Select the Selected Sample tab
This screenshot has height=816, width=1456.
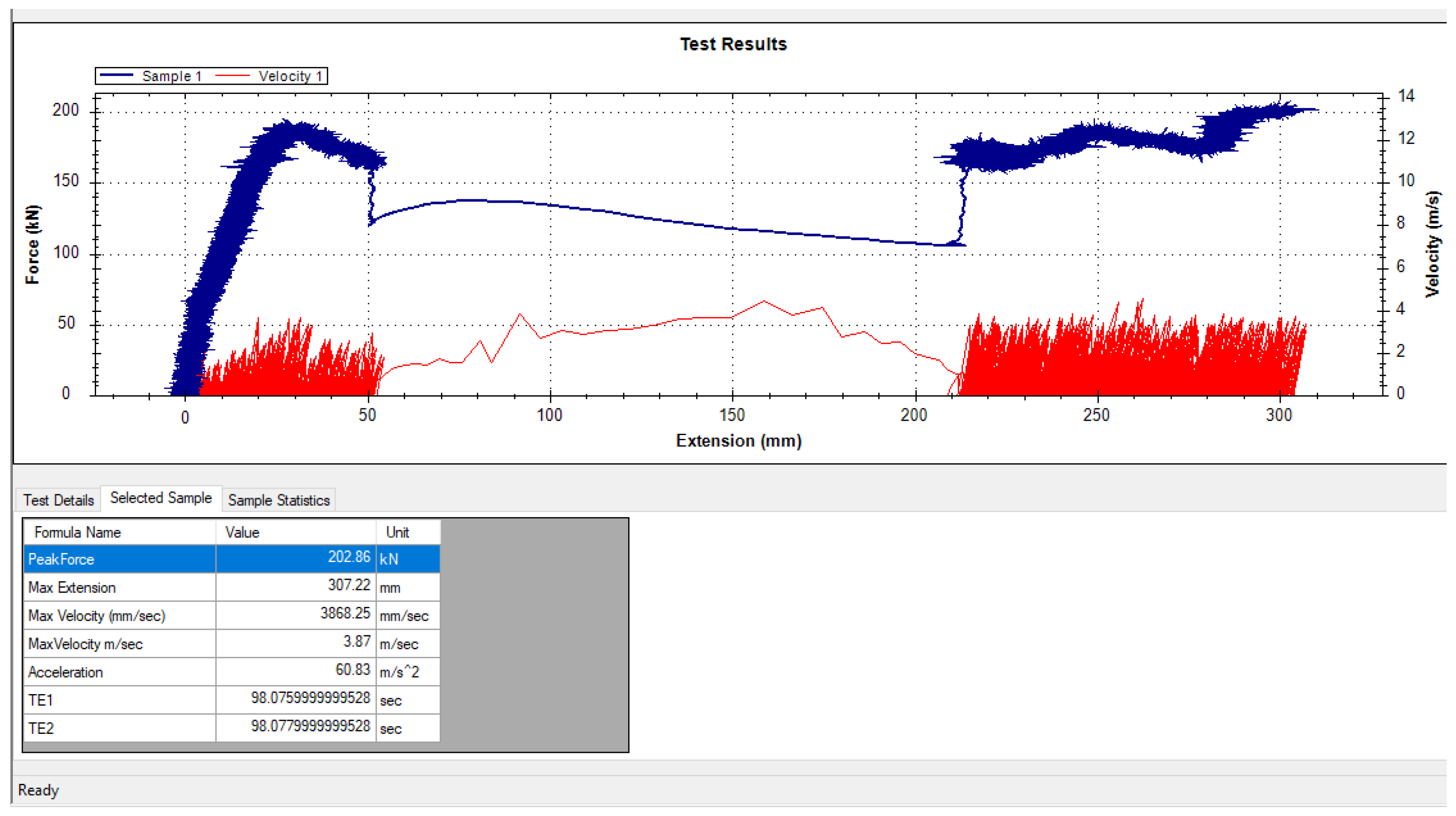(x=160, y=498)
